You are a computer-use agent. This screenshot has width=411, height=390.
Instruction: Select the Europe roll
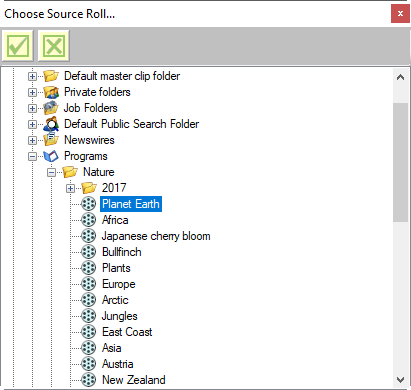coord(119,284)
